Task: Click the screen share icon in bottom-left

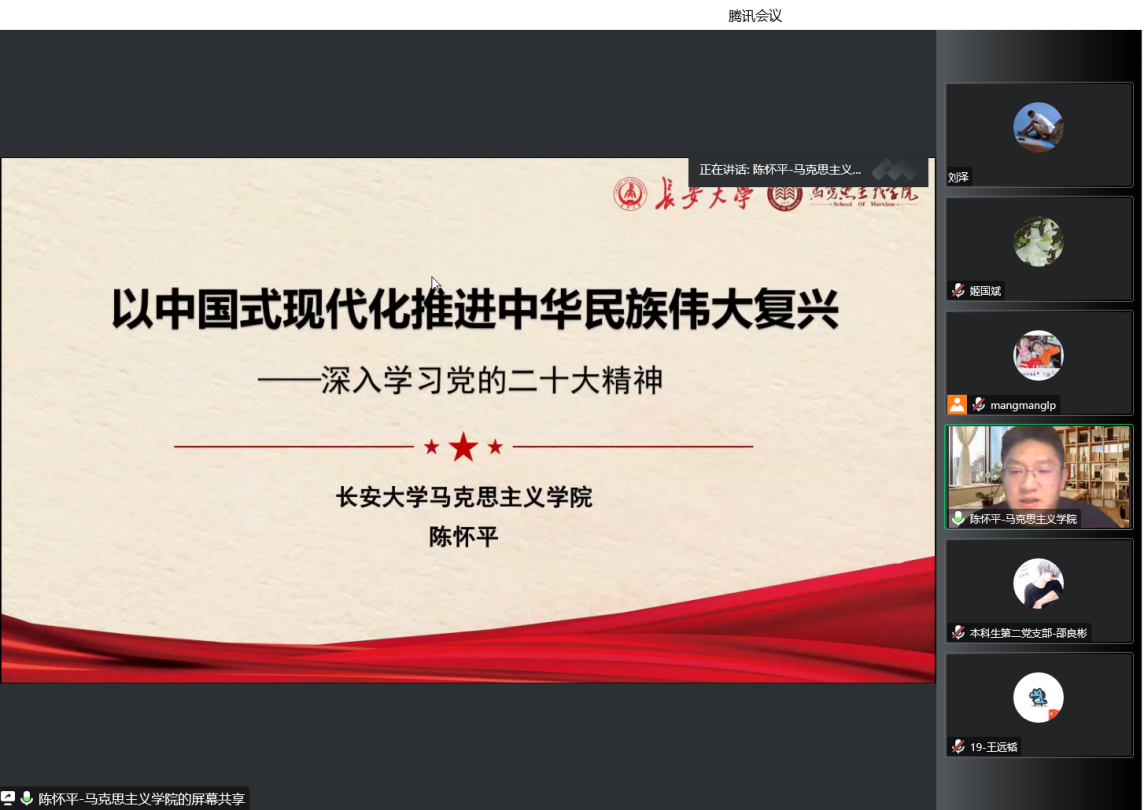Action: (x=8, y=799)
